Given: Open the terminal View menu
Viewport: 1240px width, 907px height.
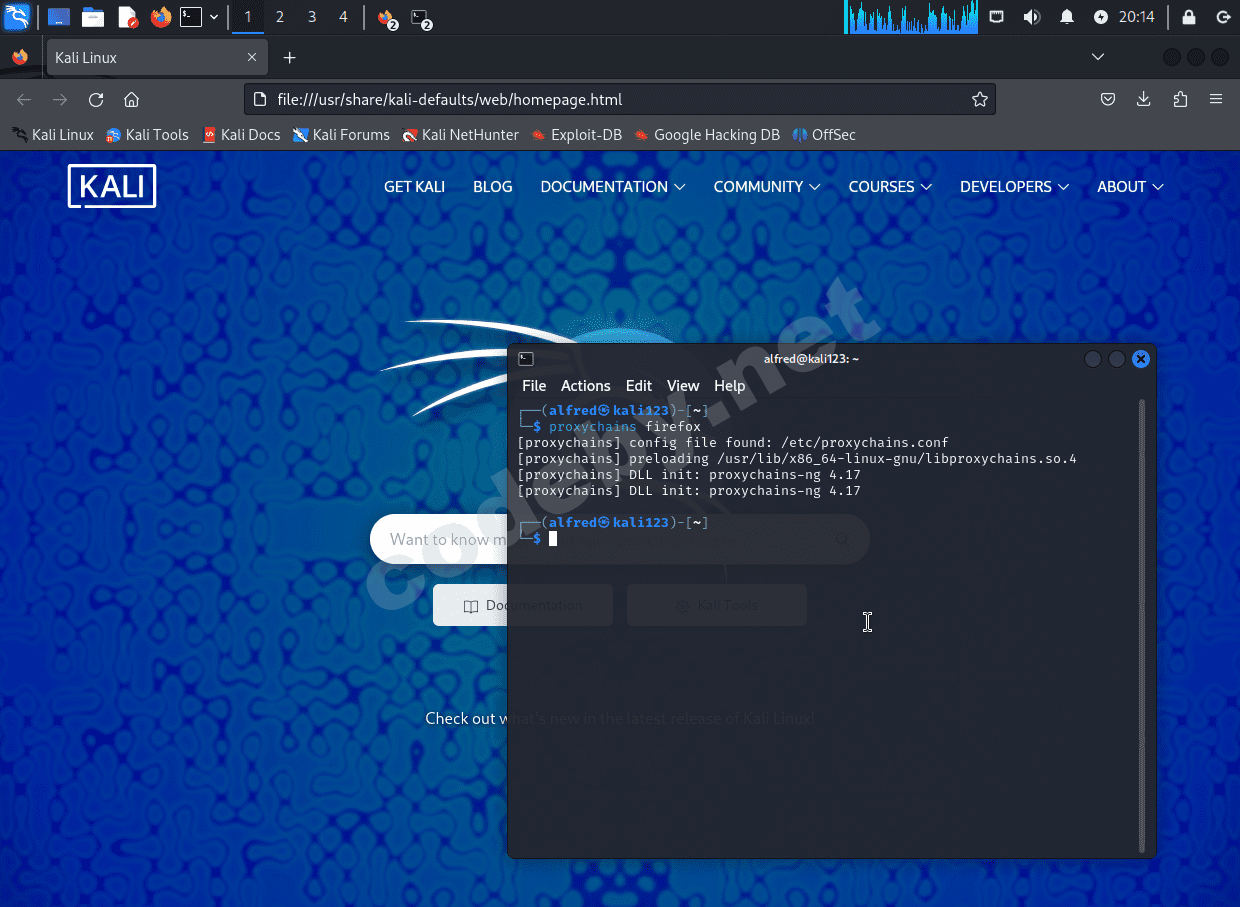Looking at the screenshot, I should [683, 385].
